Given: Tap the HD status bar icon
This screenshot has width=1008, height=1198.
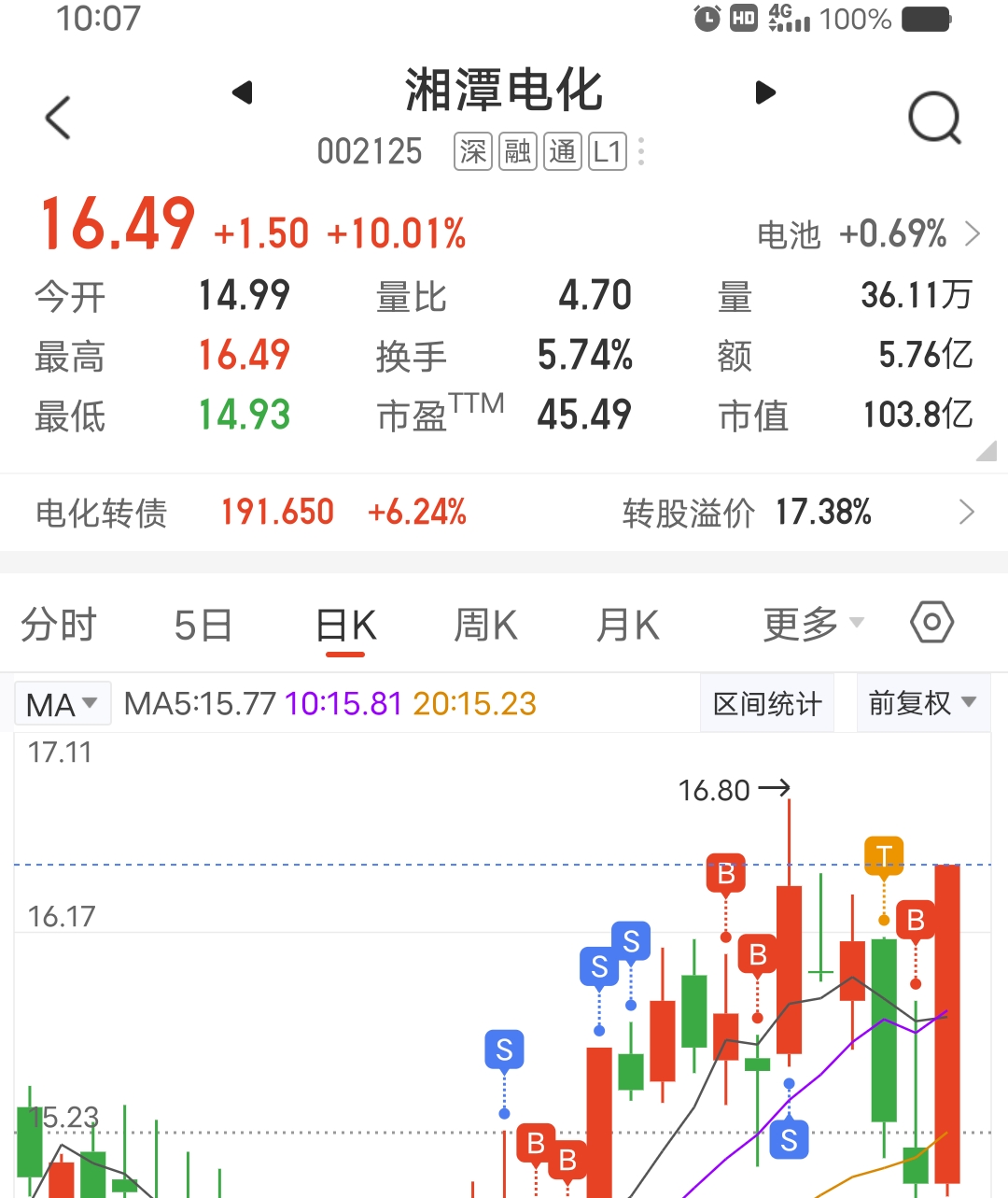Looking at the screenshot, I should pos(744,19).
